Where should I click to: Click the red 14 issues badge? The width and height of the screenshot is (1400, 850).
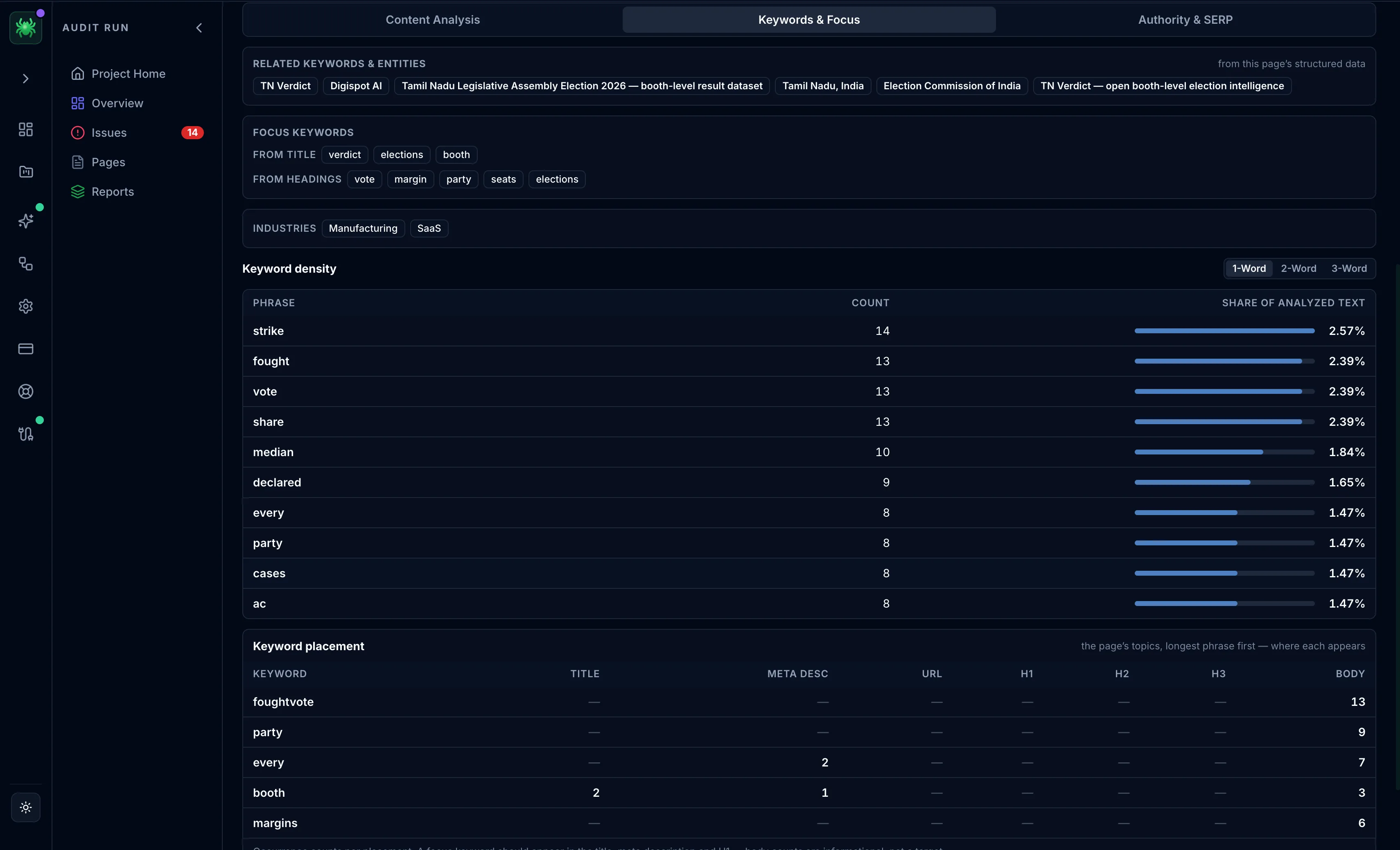(193, 132)
